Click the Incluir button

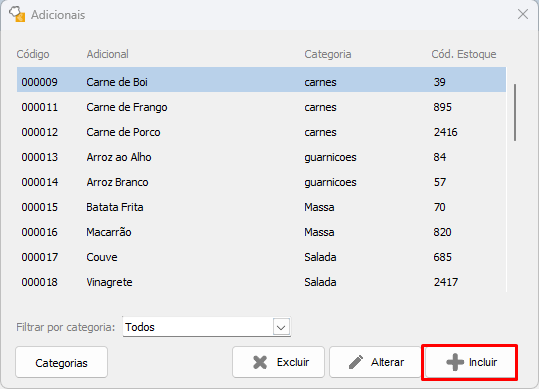point(470,362)
